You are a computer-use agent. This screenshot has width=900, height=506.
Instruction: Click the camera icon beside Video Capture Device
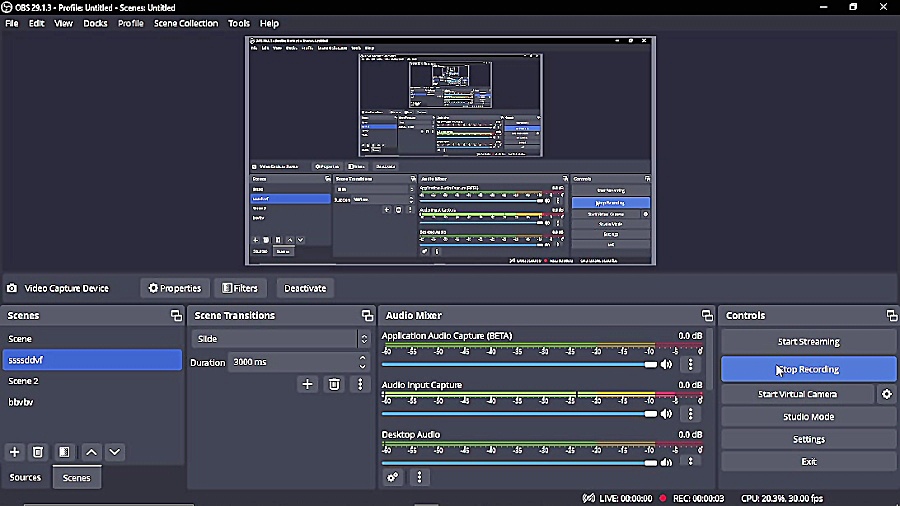click(11, 288)
